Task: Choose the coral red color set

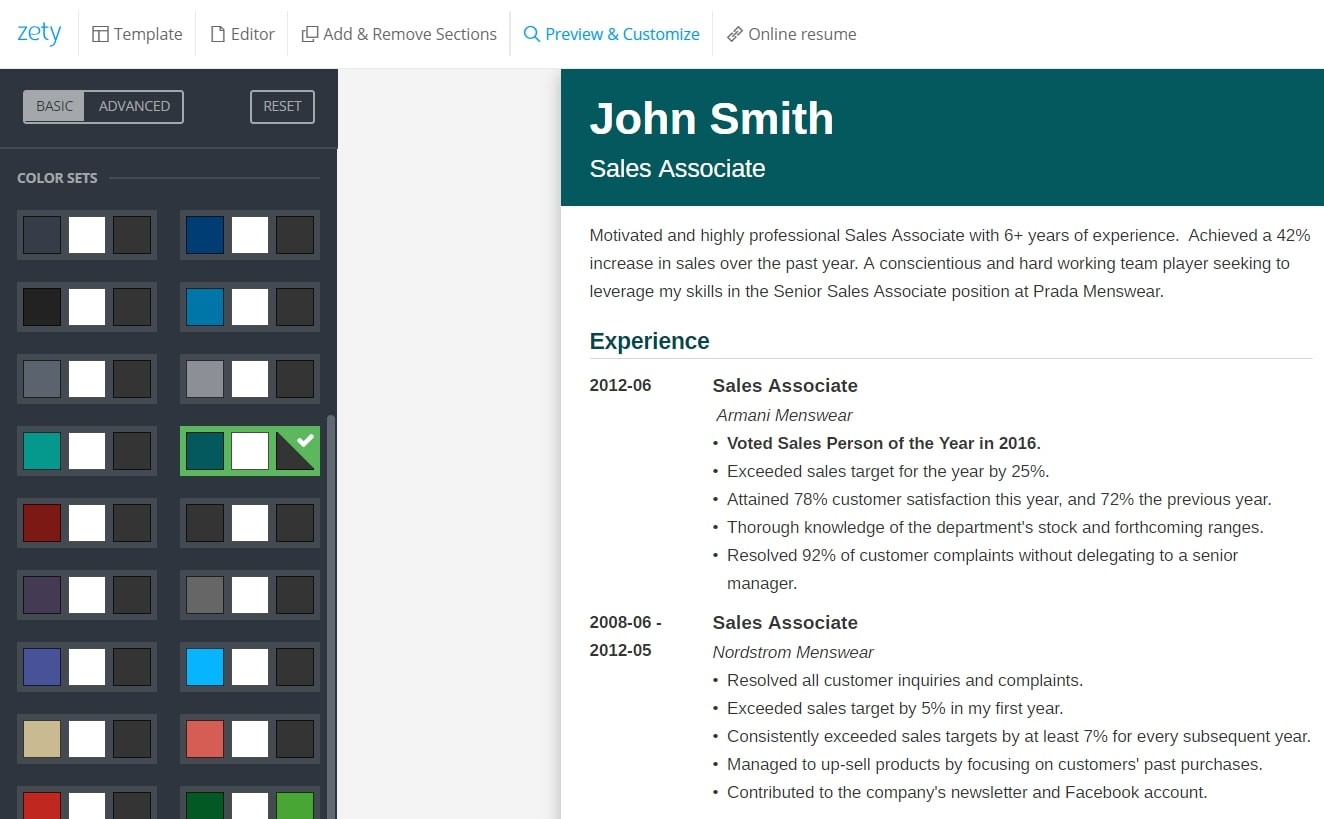Action: [250, 739]
